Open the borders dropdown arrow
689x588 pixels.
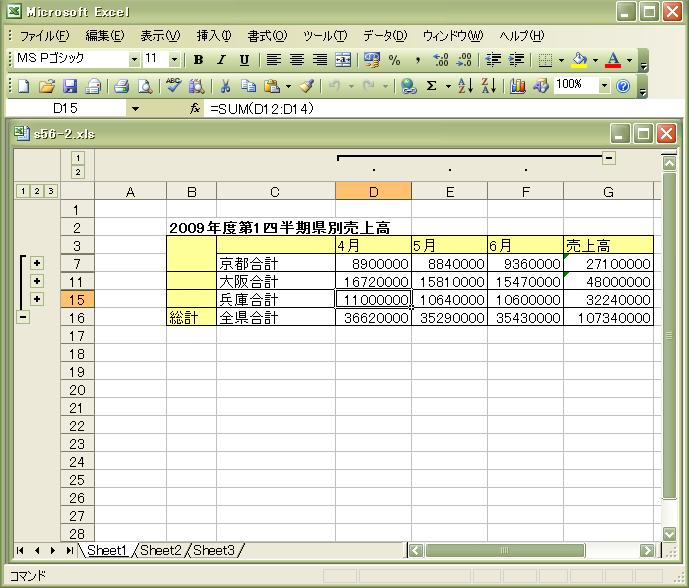tap(561, 60)
